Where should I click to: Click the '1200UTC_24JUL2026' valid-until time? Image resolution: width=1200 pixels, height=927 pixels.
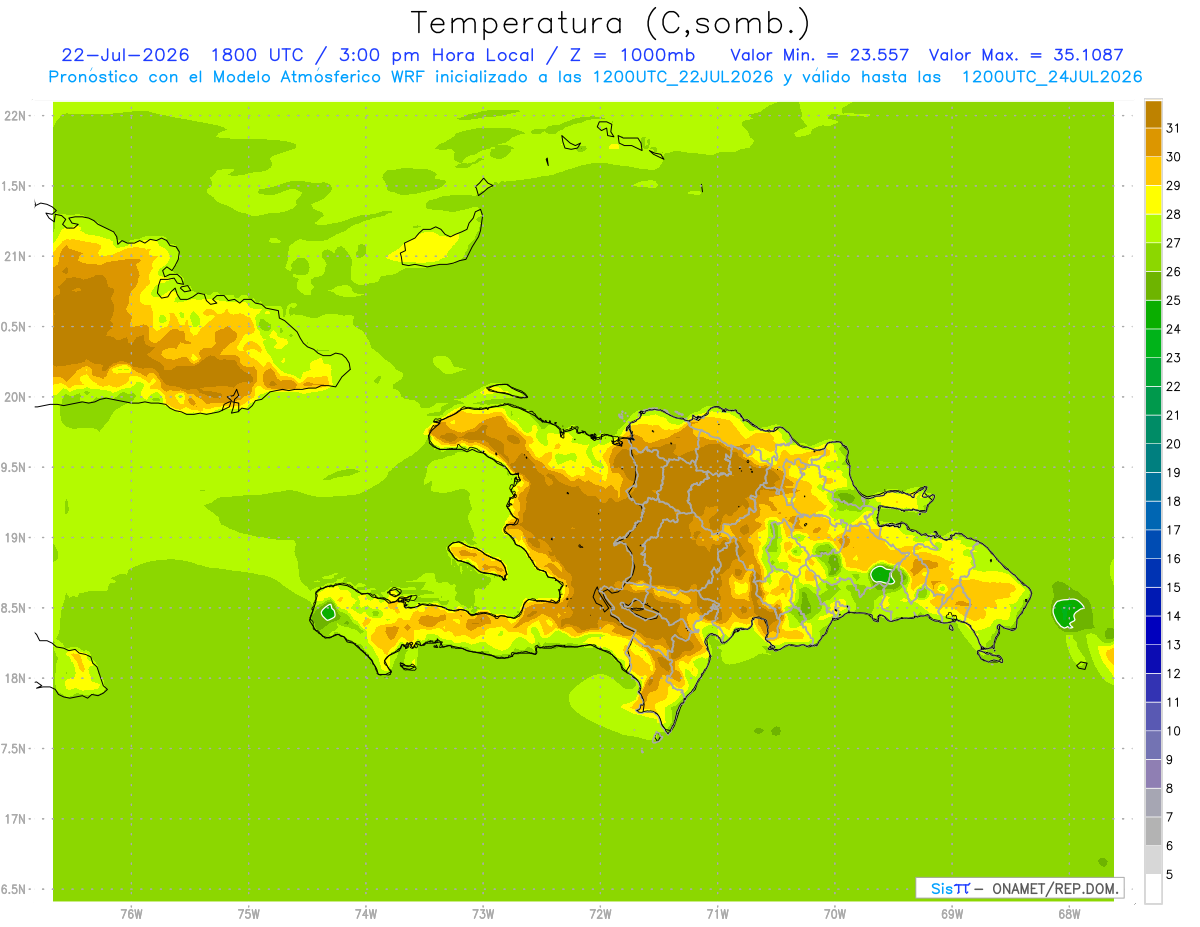(1052, 77)
